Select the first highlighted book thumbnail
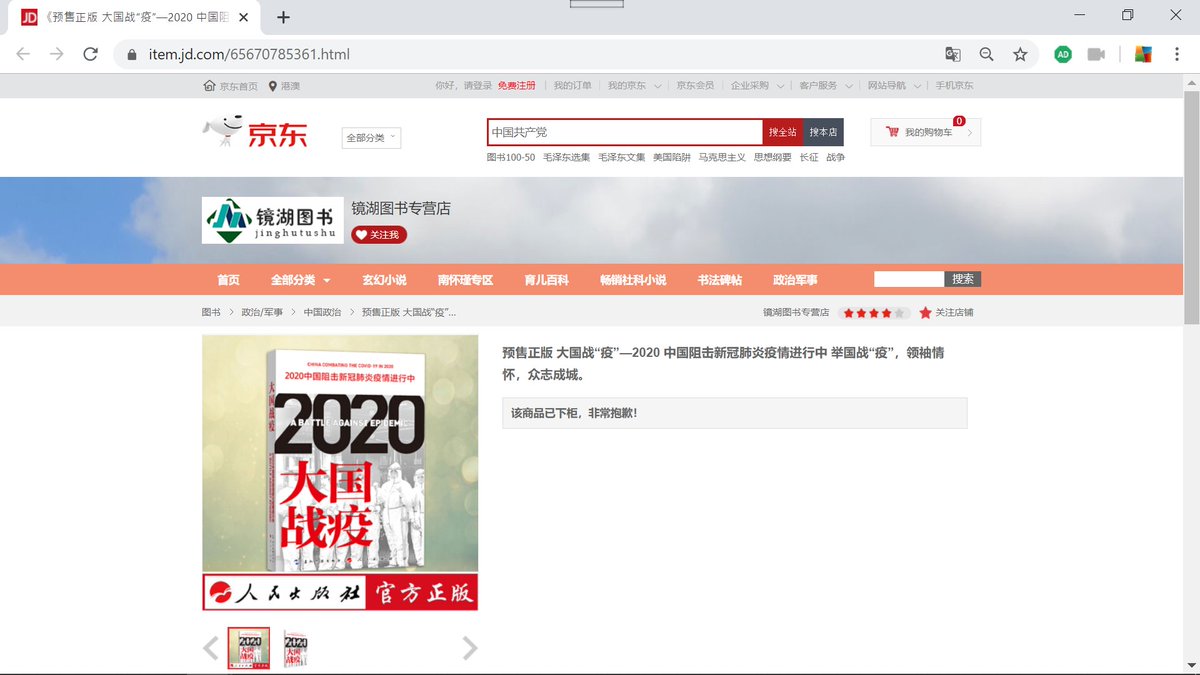 point(249,648)
